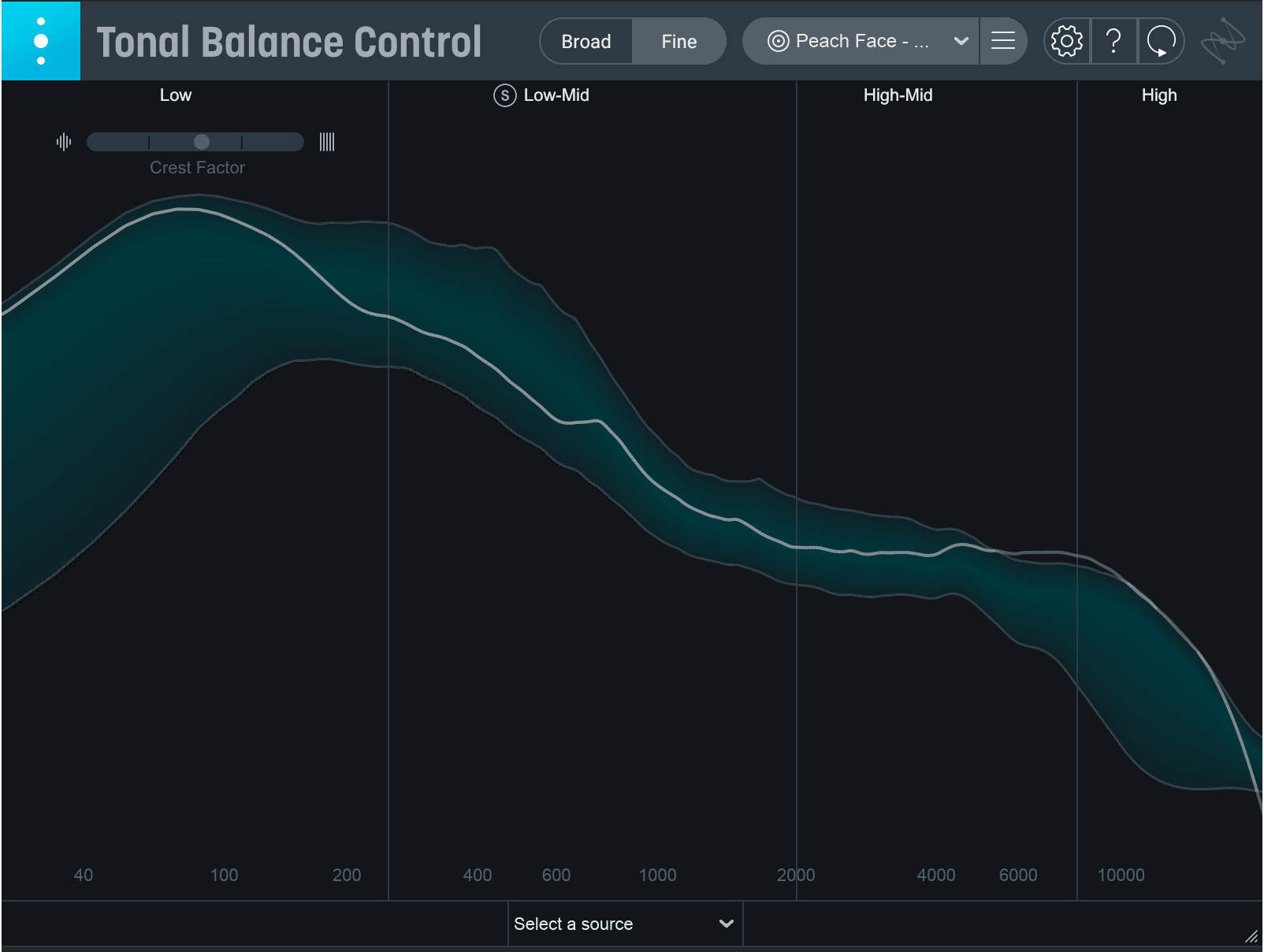Select the Low-Mid band label
Screen dimensions: 1264x952
(556, 95)
